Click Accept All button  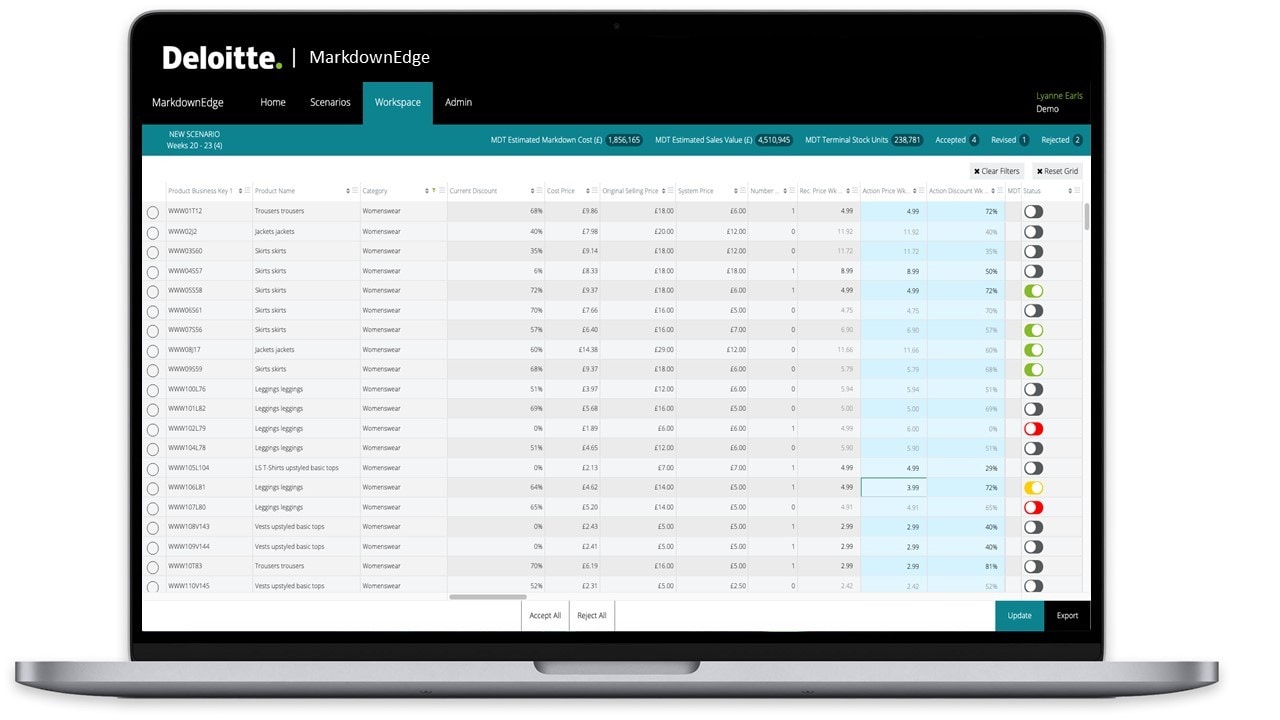tap(545, 615)
